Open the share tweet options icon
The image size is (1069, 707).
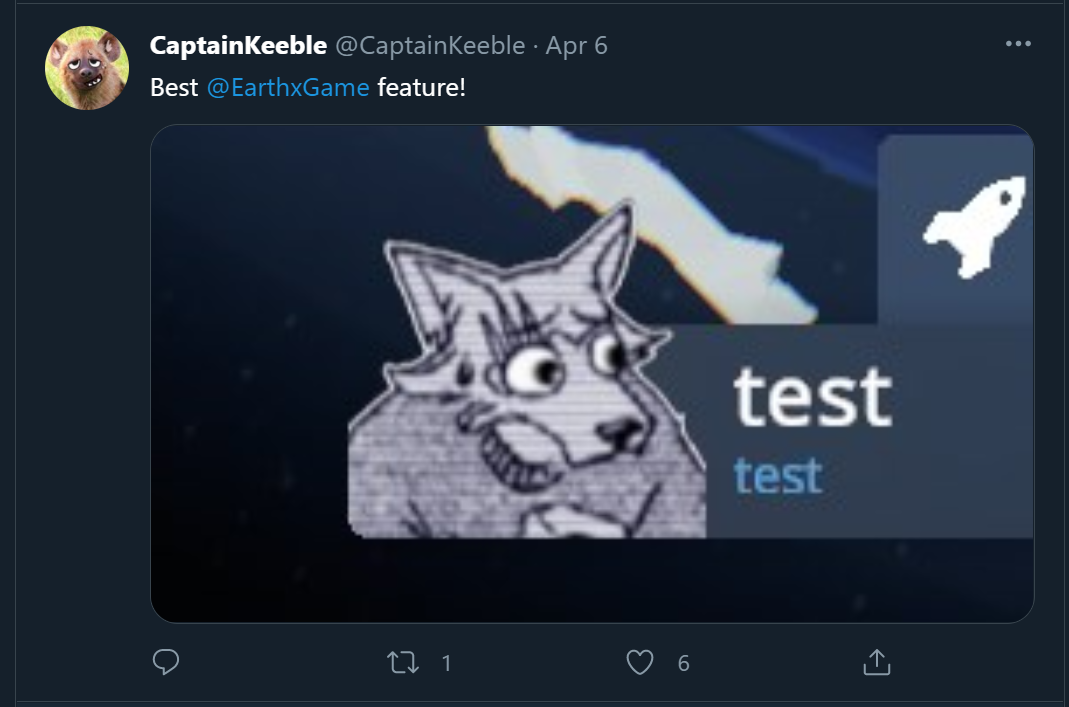click(x=877, y=662)
